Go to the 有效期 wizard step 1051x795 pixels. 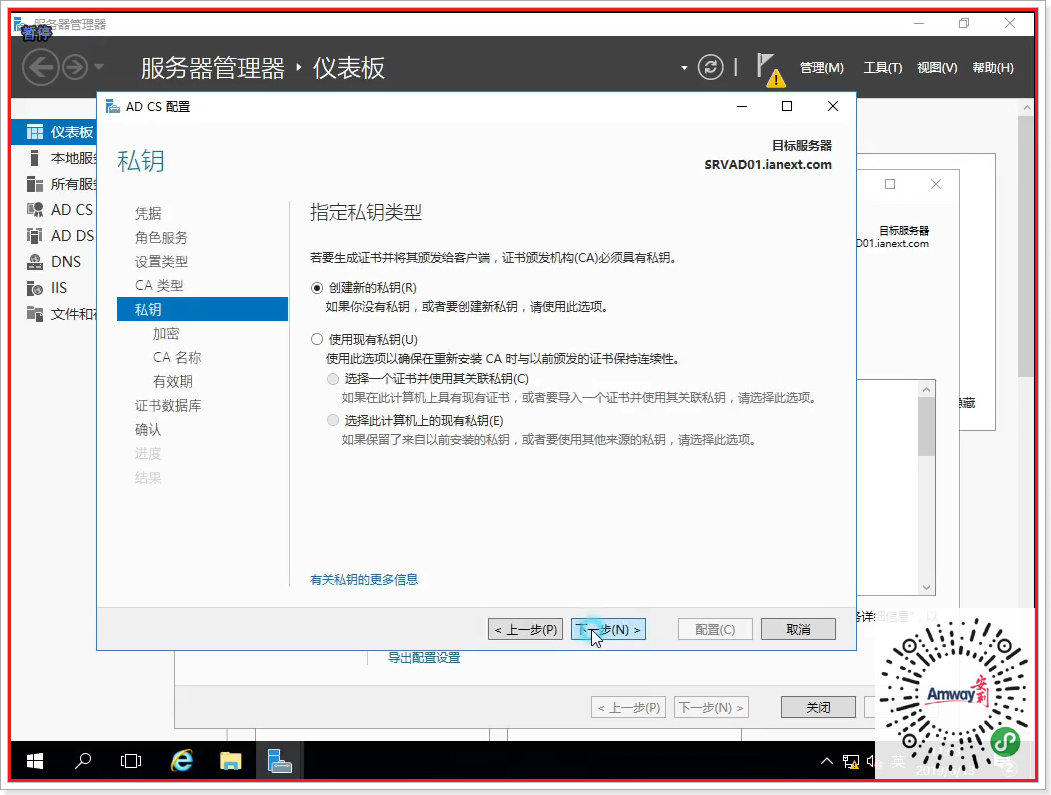tap(173, 381)
